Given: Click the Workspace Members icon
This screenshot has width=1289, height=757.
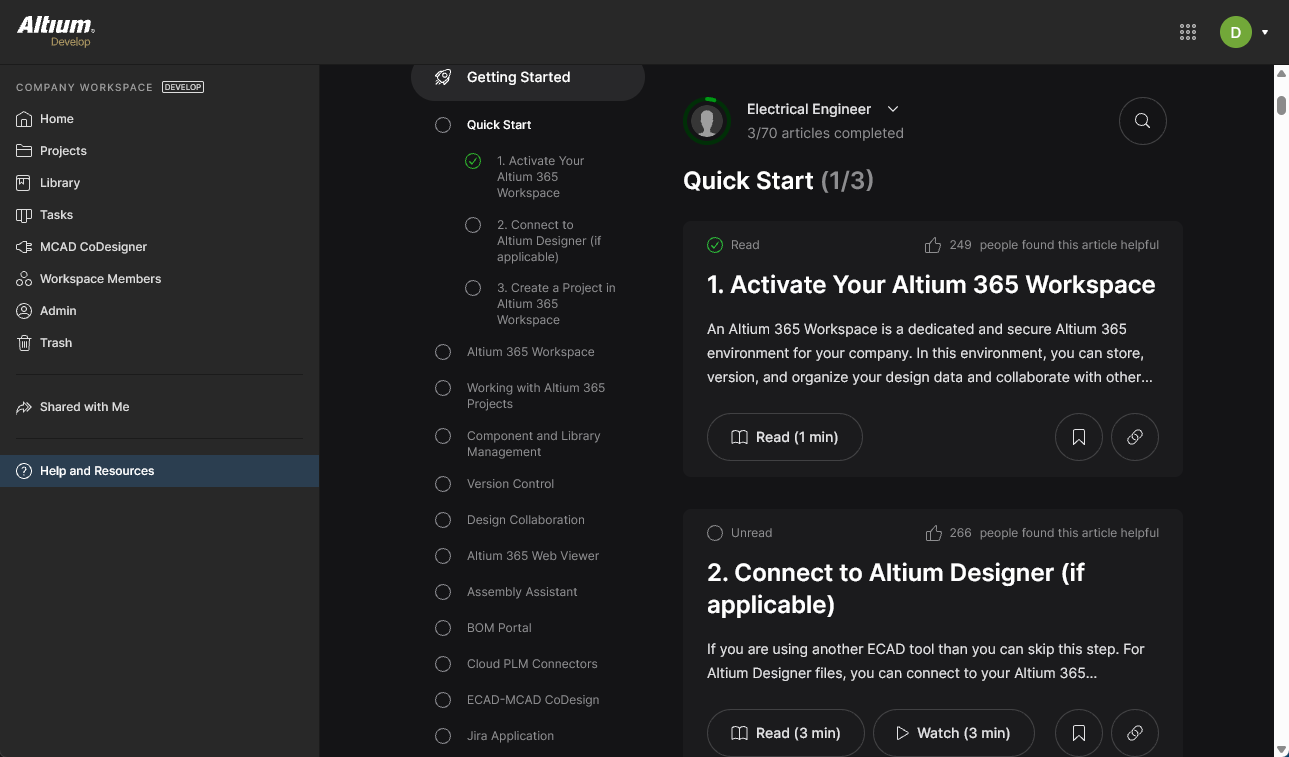Looking at the screenshot, I should point(24,279).
